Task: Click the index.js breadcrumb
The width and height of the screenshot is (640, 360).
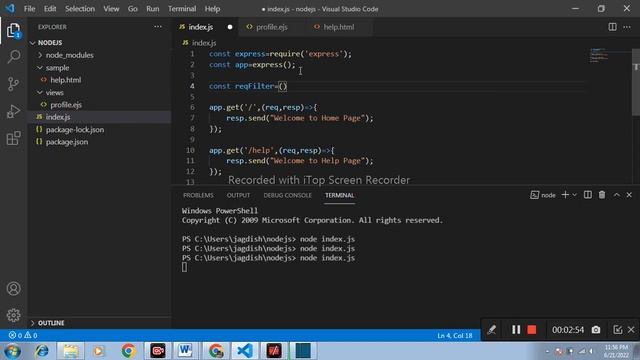Action: [200, 43]
